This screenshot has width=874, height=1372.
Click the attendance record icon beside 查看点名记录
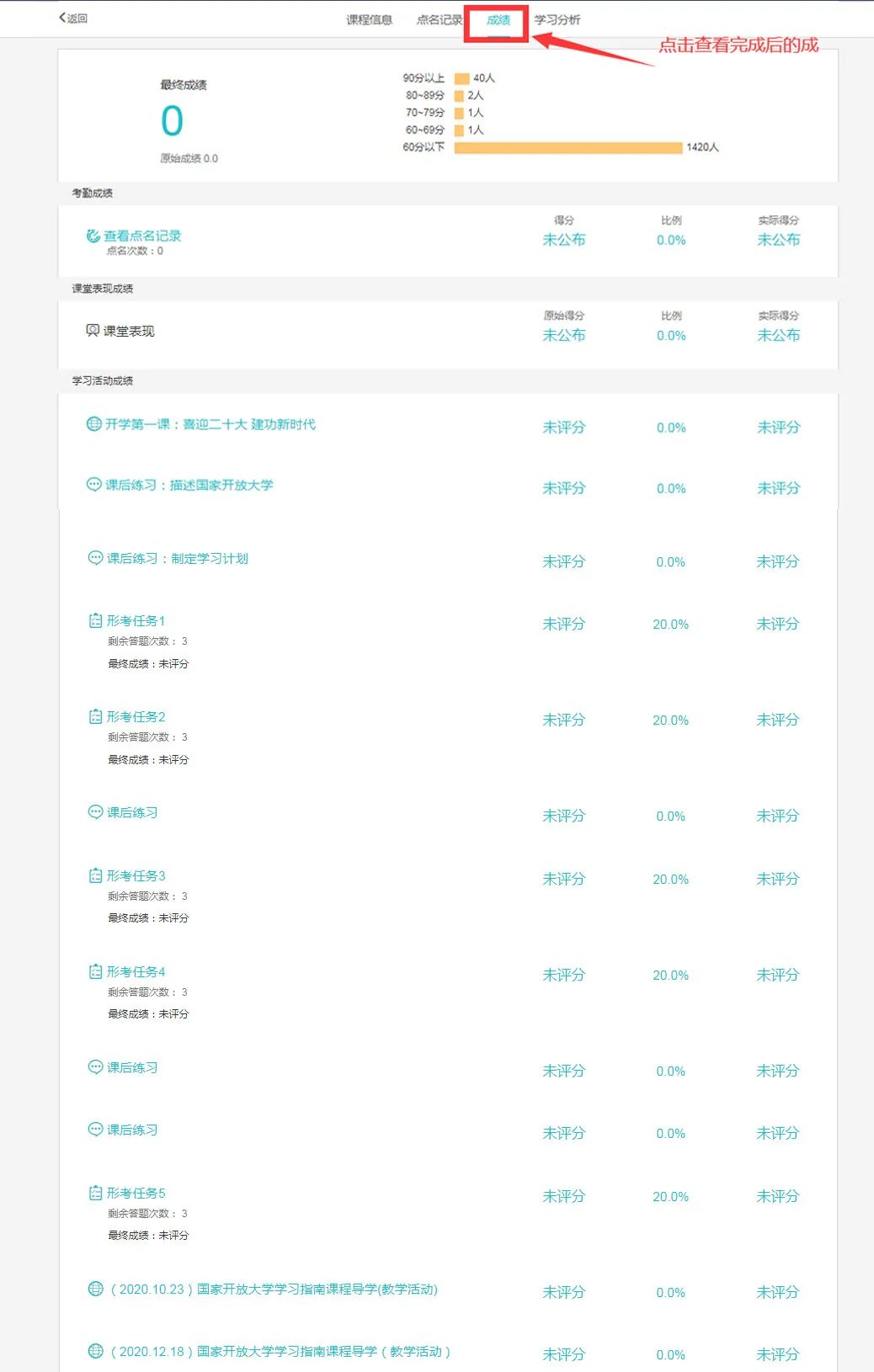pos(93,237)
